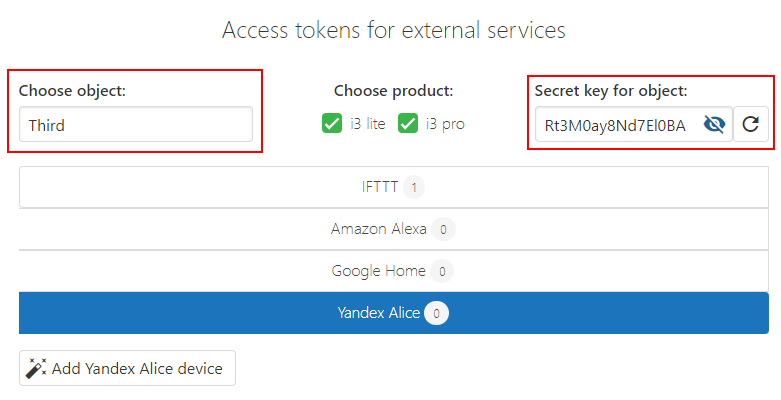This screenshot has height=400, width=781.
Task: Focus the Choose object field containing Third
Action: click(x=136, y=125)
